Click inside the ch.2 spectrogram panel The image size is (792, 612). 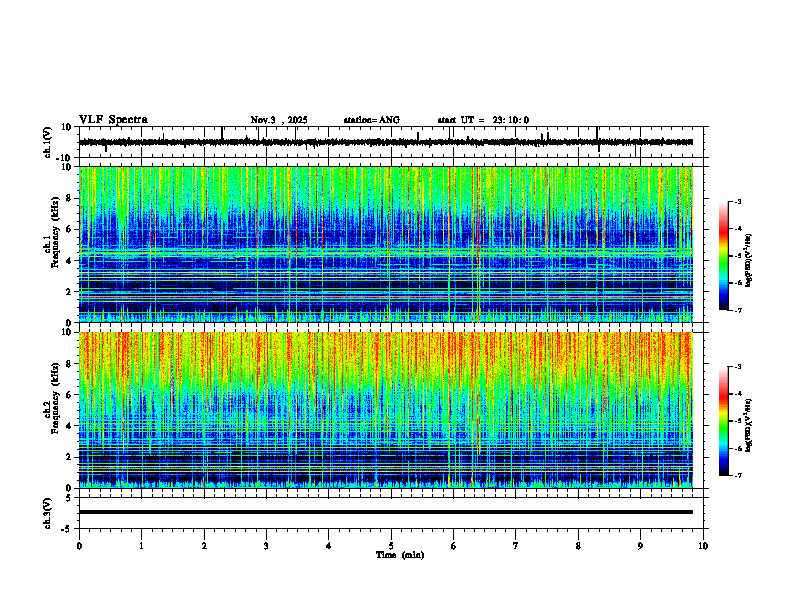(x=386, y=410)
